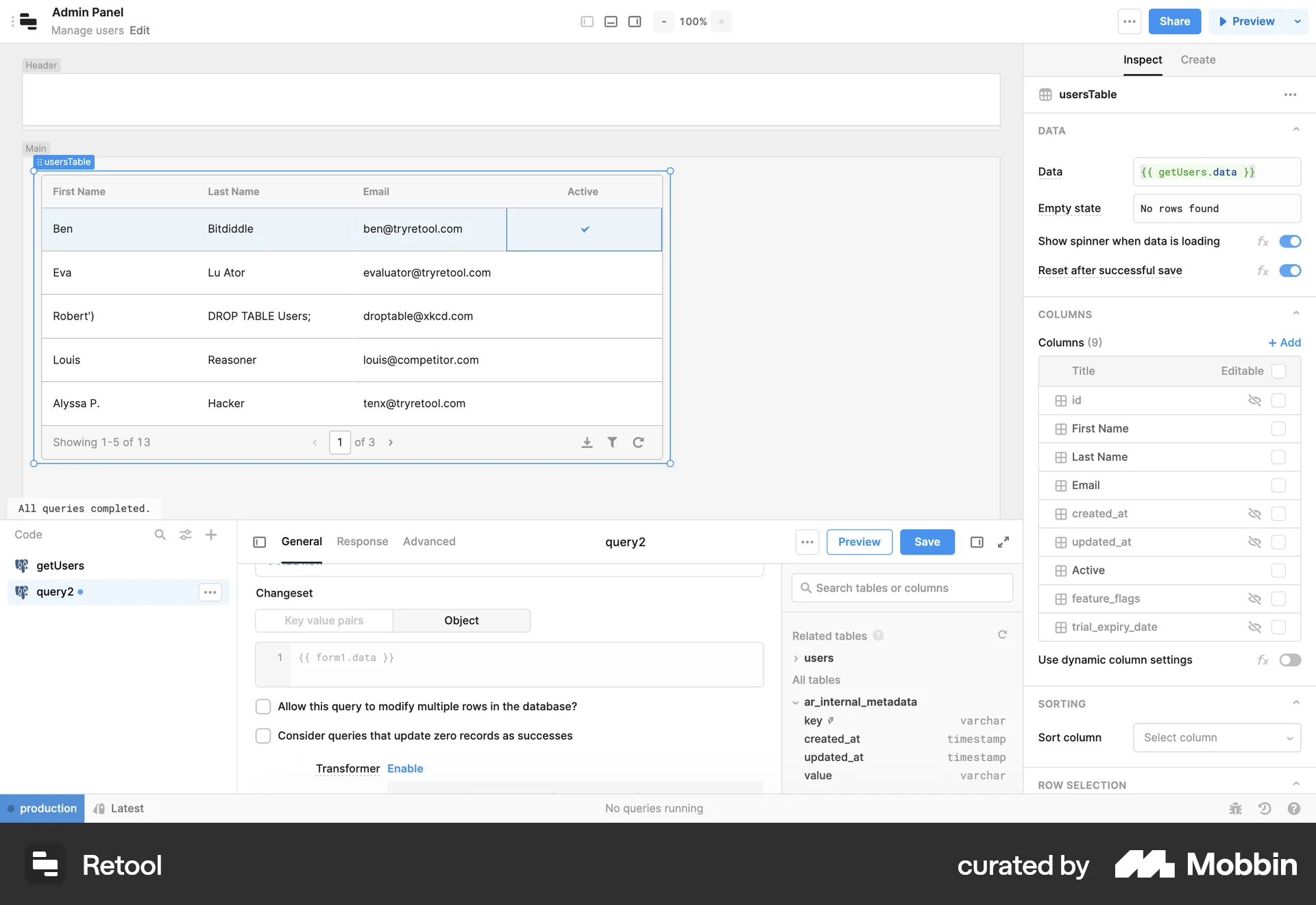Create a new query with plus icon
Image resolution: width=1316 pixels, height=905 pixels.
coord(211,535)
